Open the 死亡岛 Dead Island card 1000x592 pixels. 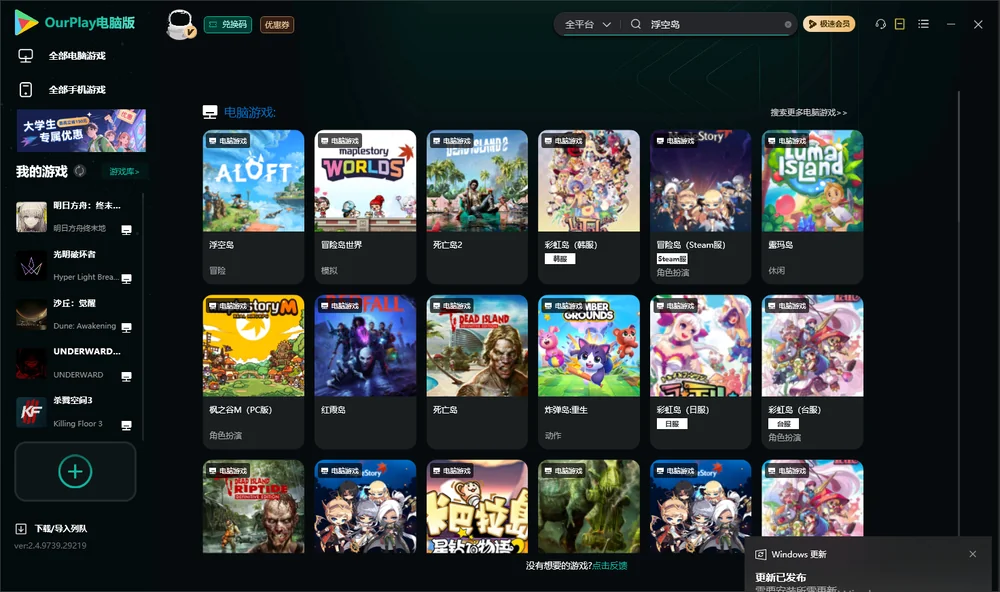pos(477,371)
